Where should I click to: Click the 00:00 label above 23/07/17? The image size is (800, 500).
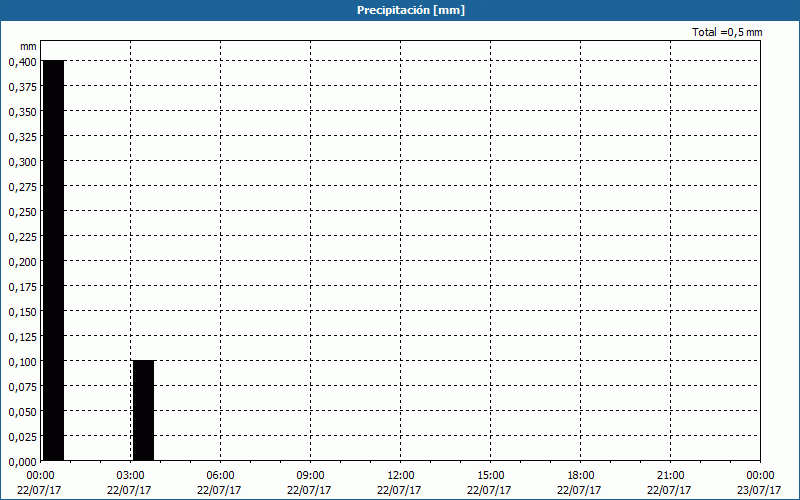coord(760,476)
